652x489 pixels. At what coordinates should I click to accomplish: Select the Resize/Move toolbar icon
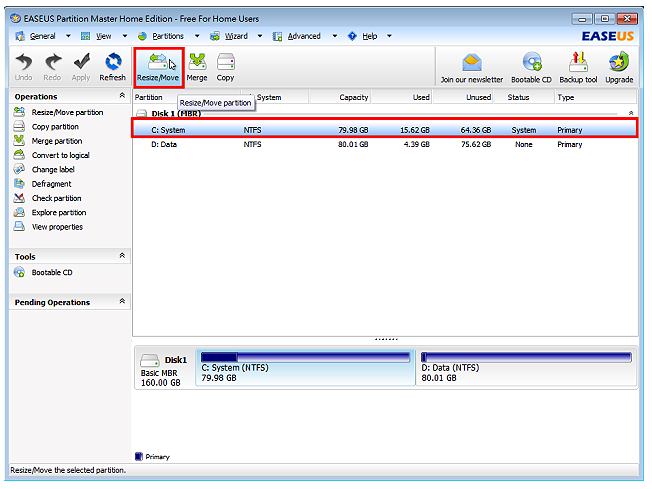tap(158, 62)
